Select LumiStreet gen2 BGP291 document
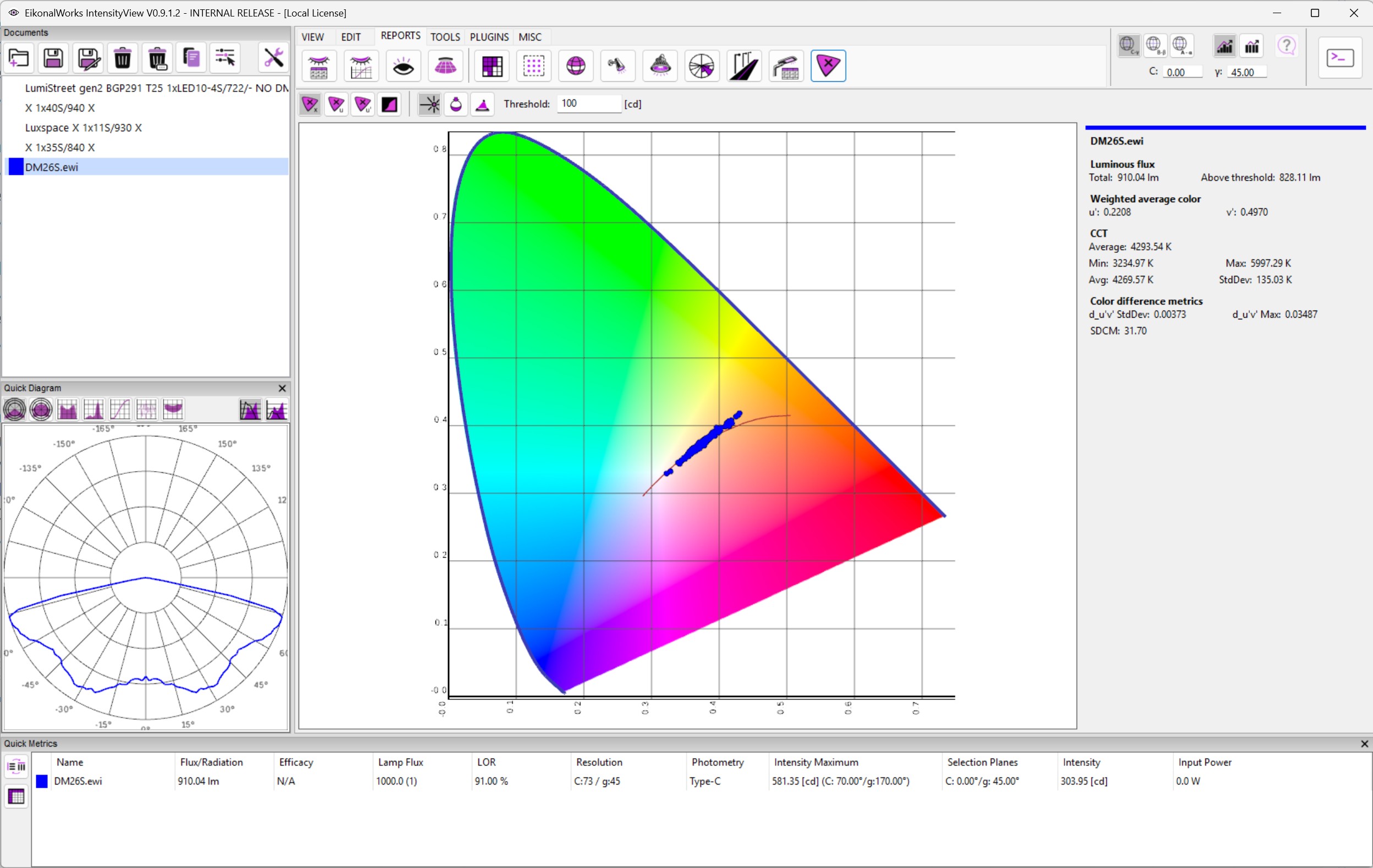 pyautogui.click(x=146, y=89)
